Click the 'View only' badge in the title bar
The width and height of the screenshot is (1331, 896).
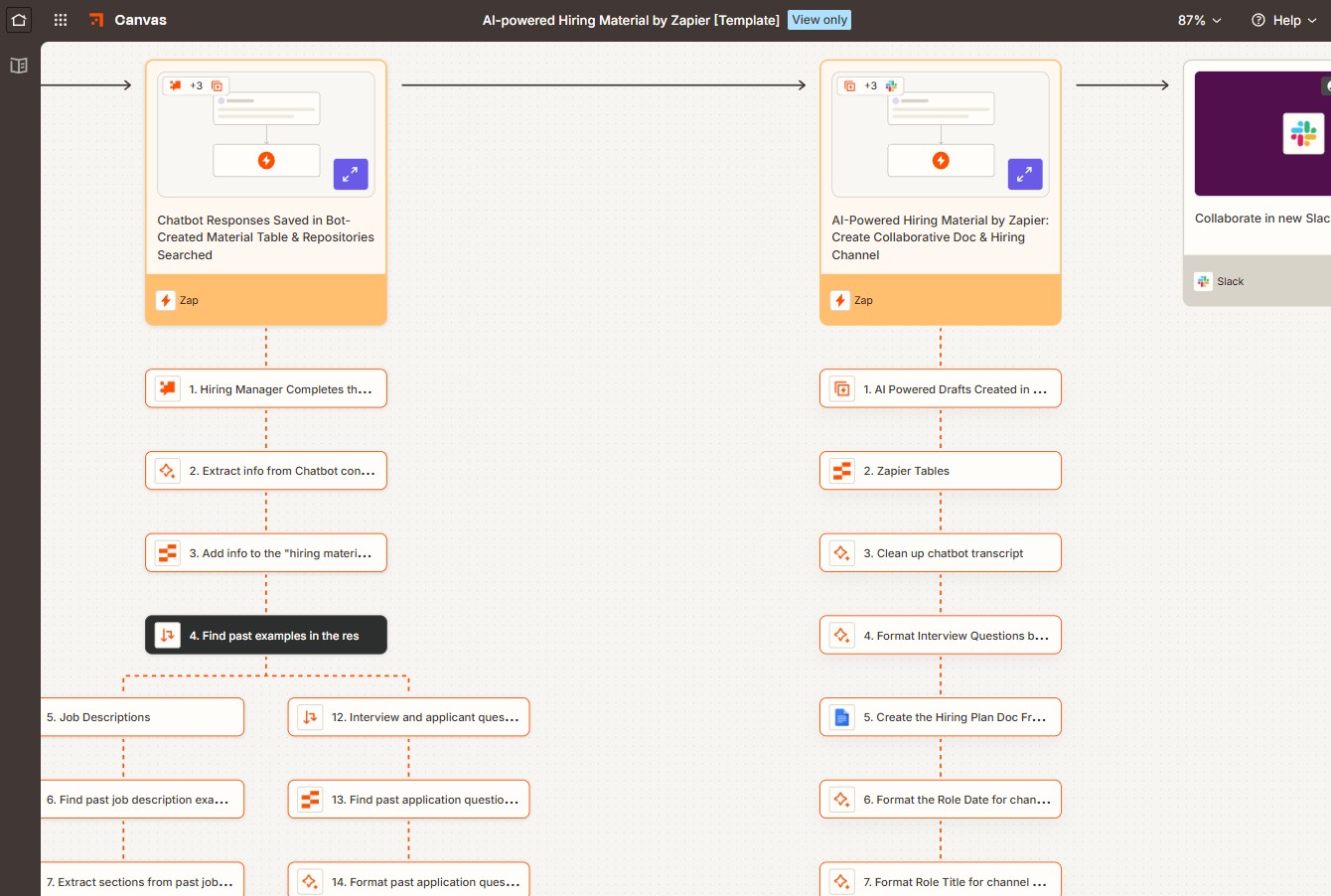pyautogui.click(x=818, y=19)
